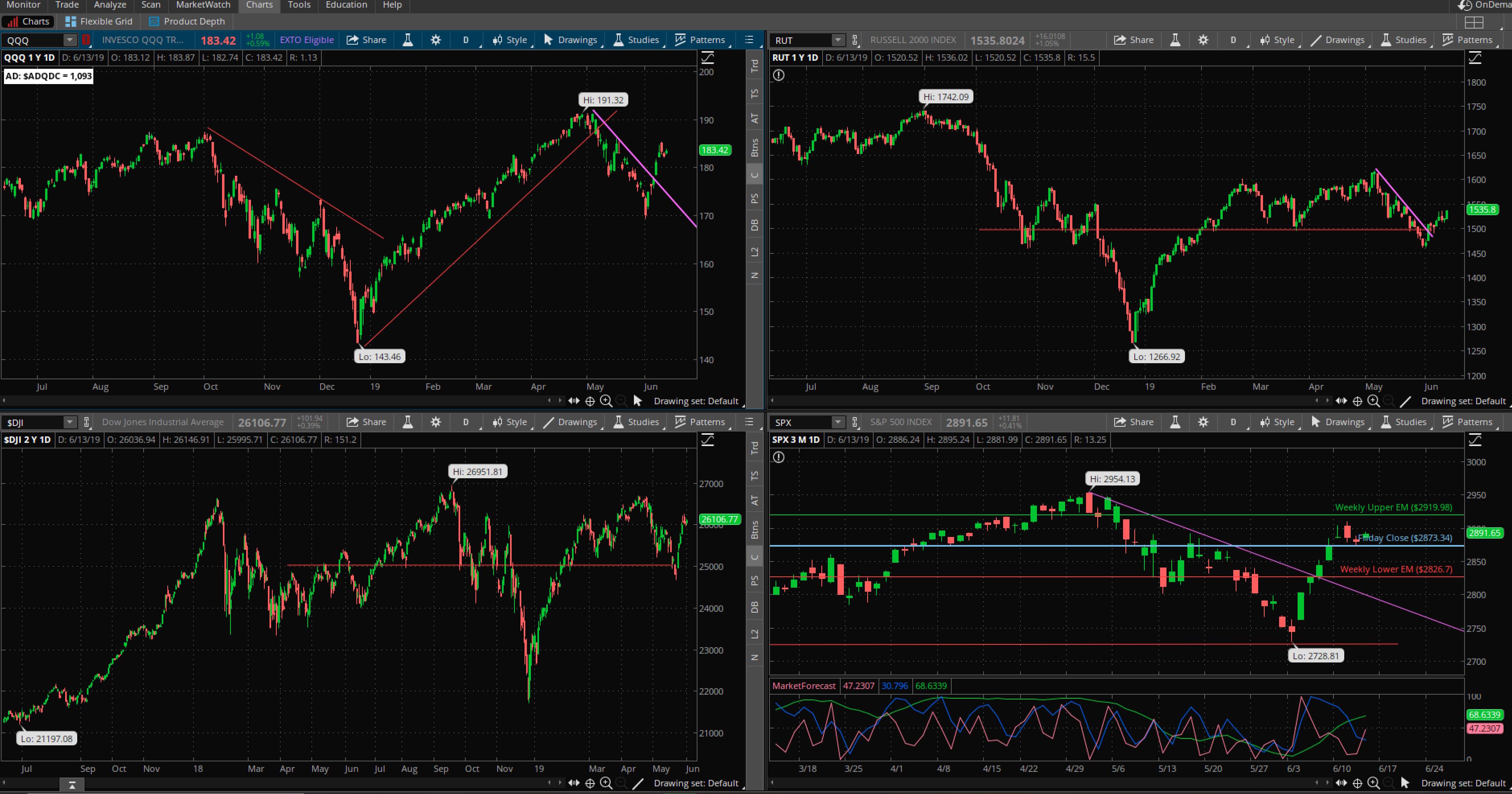Open chart settings gear on RUT chart
This screenshot has height=794, width=1512.
pos(1203,40)
